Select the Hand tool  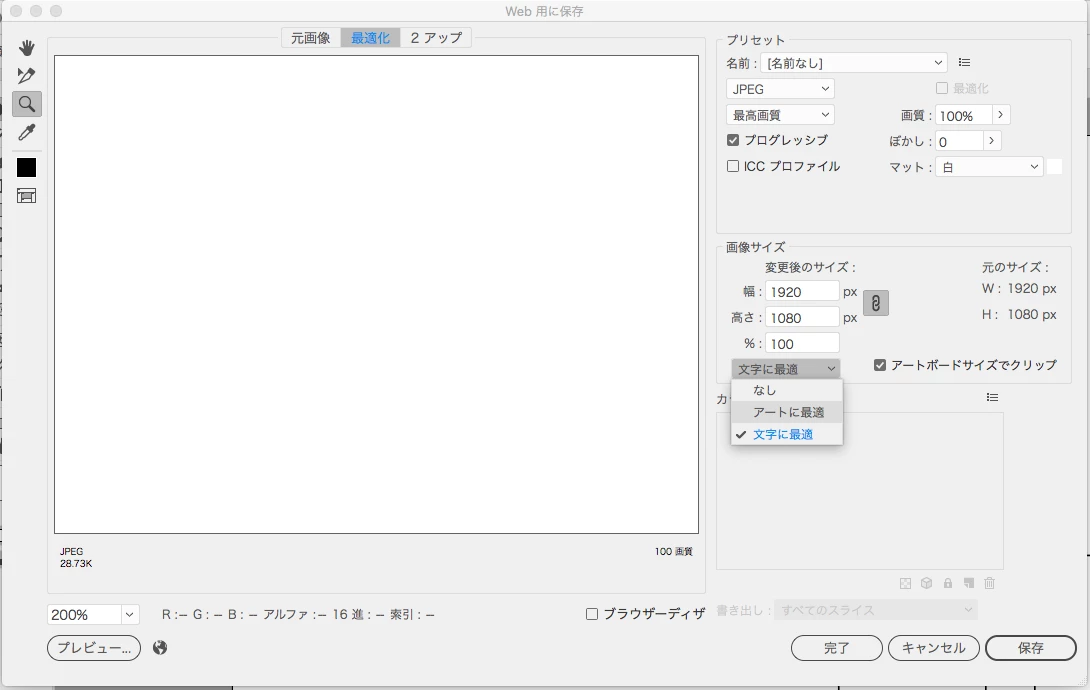(x=26, y=48)
